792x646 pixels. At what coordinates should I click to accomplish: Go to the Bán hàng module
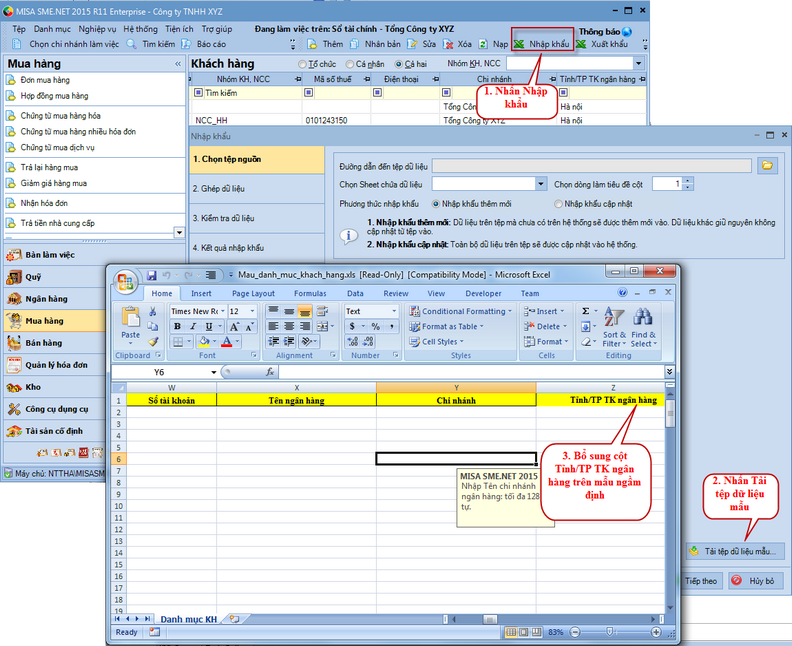[x=44, y=343]
